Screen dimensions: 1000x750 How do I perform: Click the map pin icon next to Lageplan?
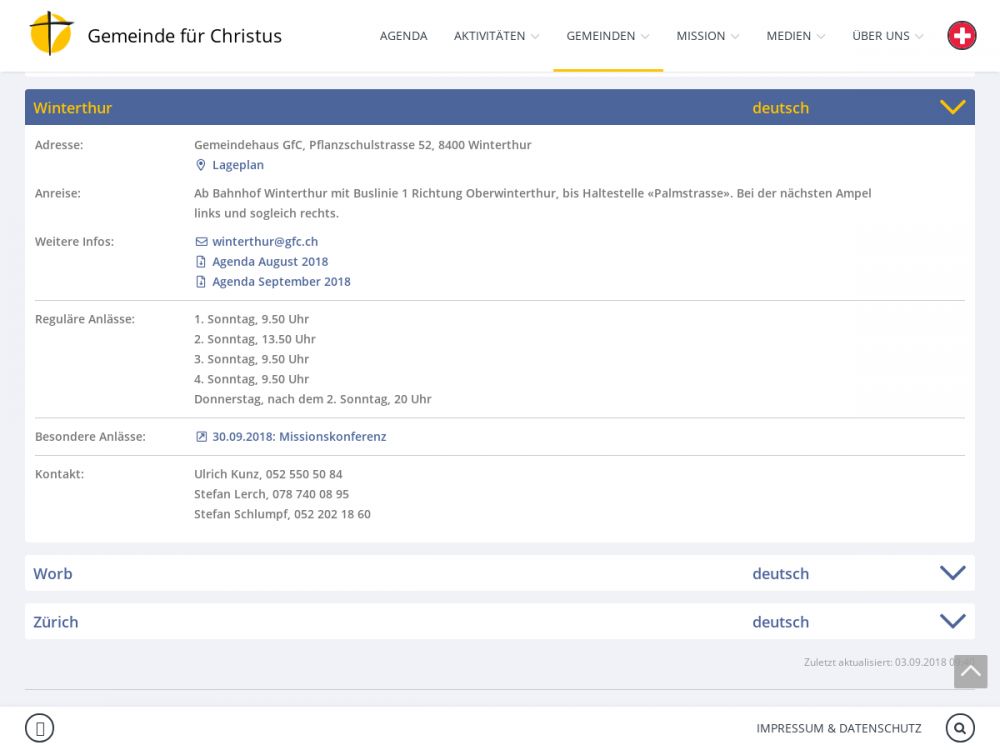tap(200, 165)
